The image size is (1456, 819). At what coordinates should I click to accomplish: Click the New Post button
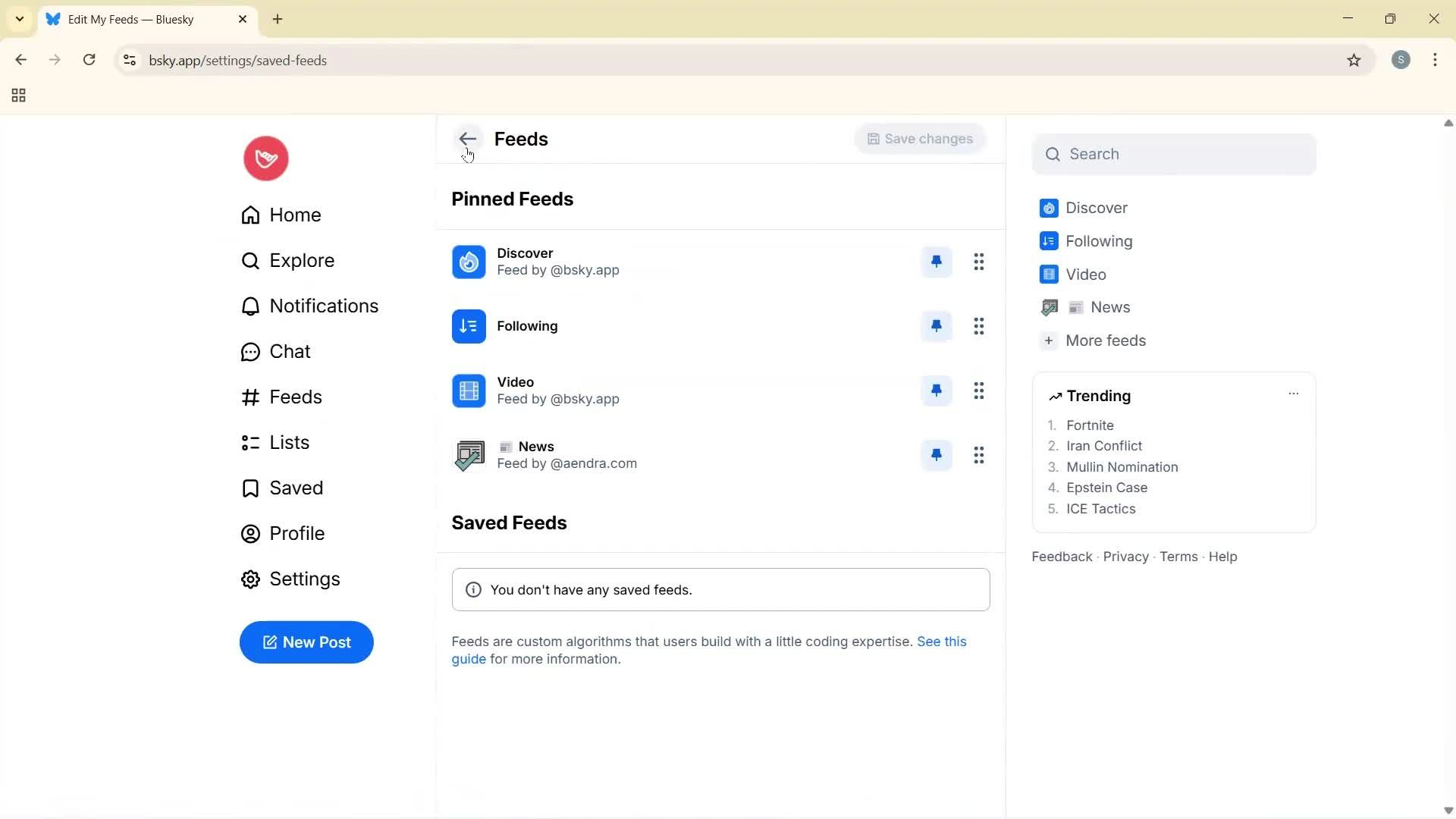point(306,642)
